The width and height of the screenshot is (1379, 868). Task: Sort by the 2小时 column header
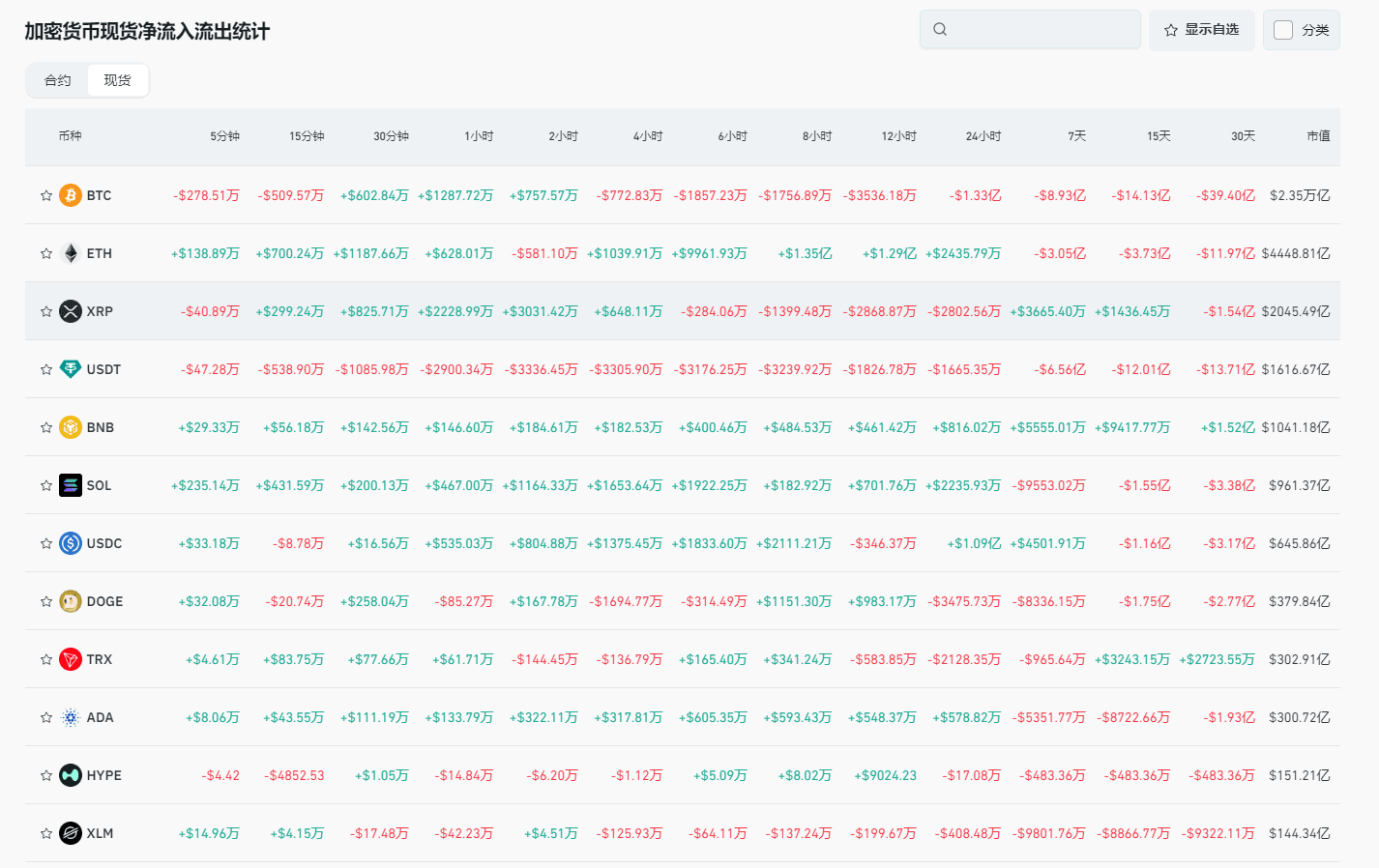coord(564,136)
